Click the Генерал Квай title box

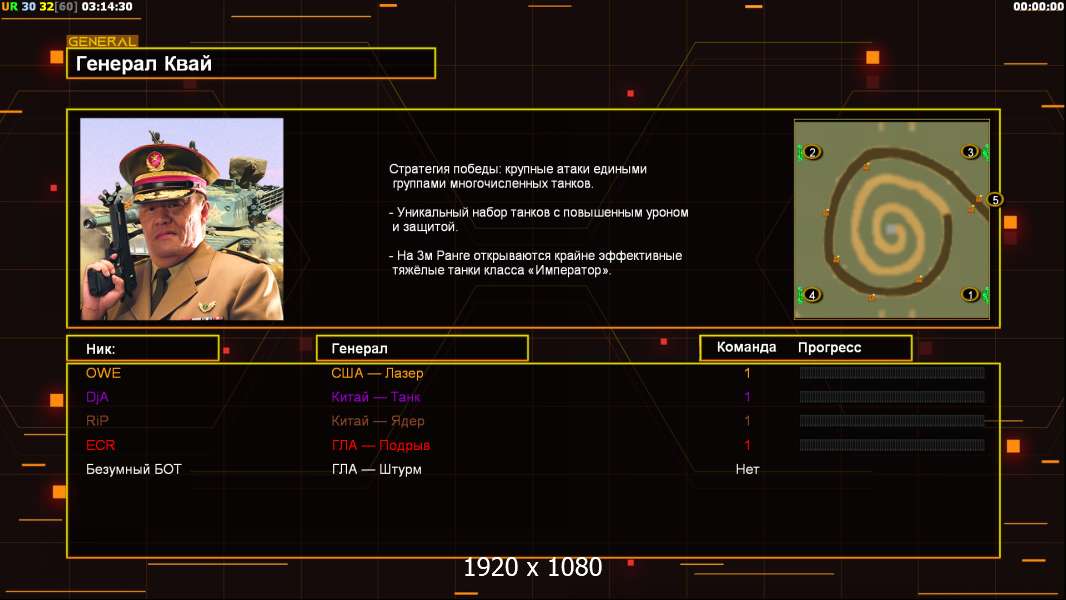(x=251, y=64)
